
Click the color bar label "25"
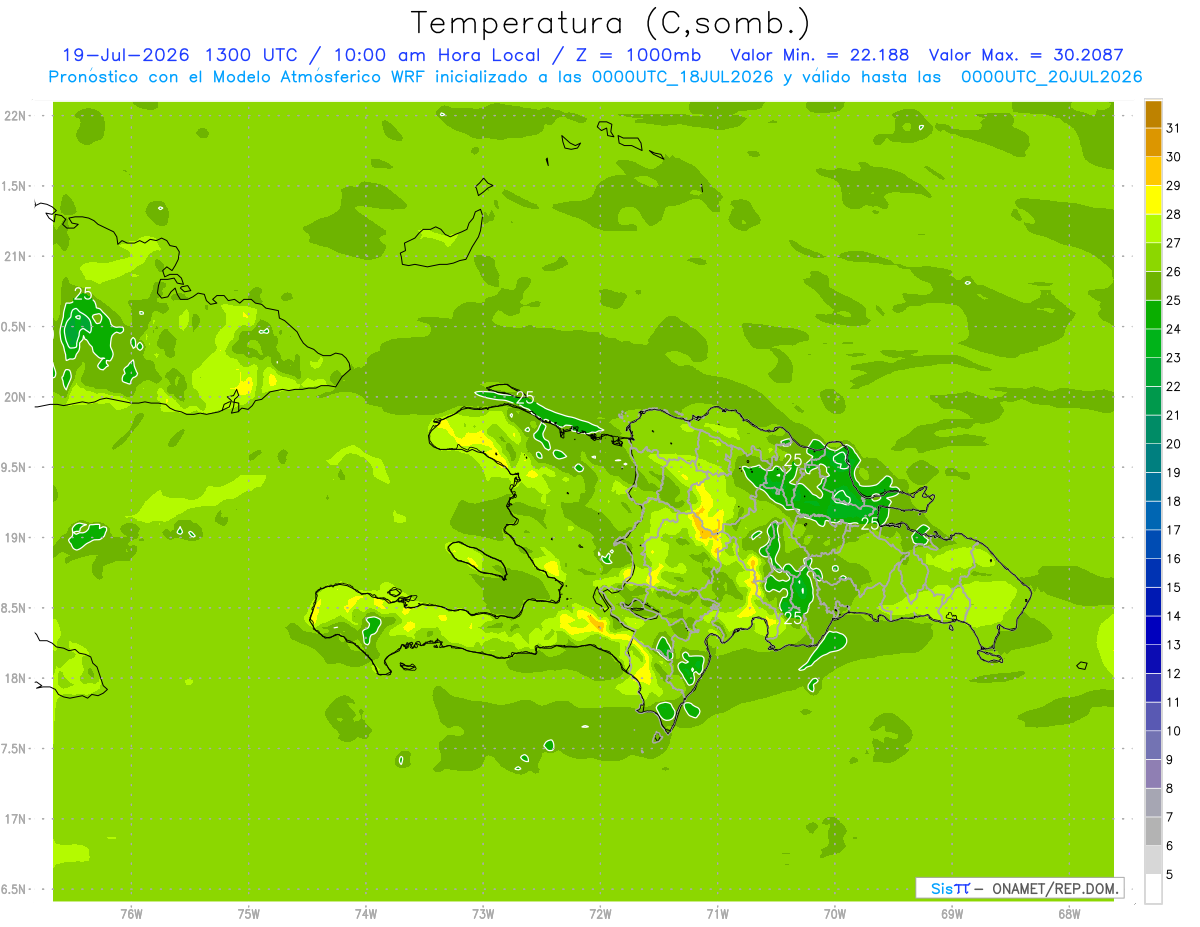click(x=1174, y=300)
